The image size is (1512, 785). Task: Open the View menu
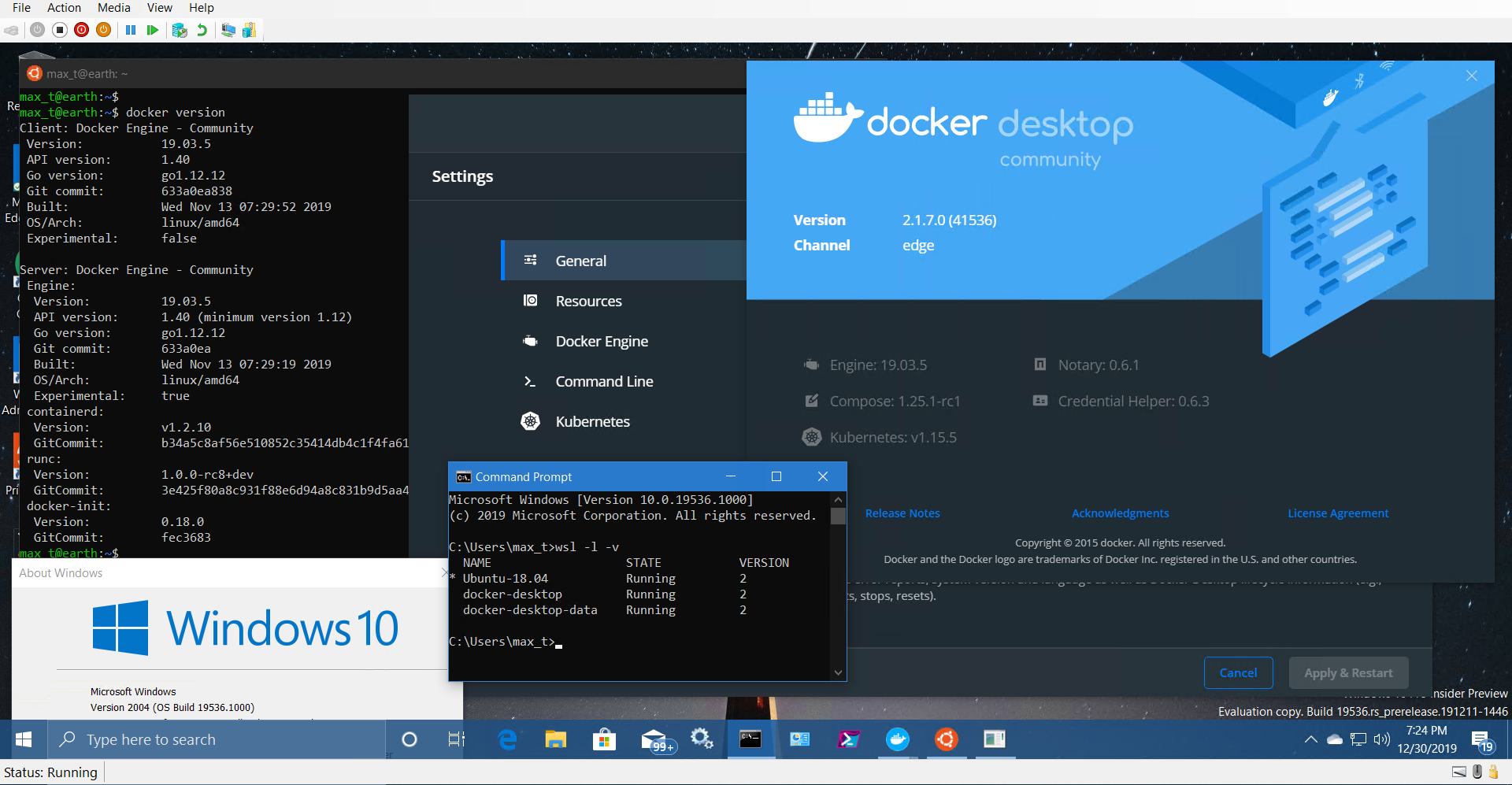160,8
